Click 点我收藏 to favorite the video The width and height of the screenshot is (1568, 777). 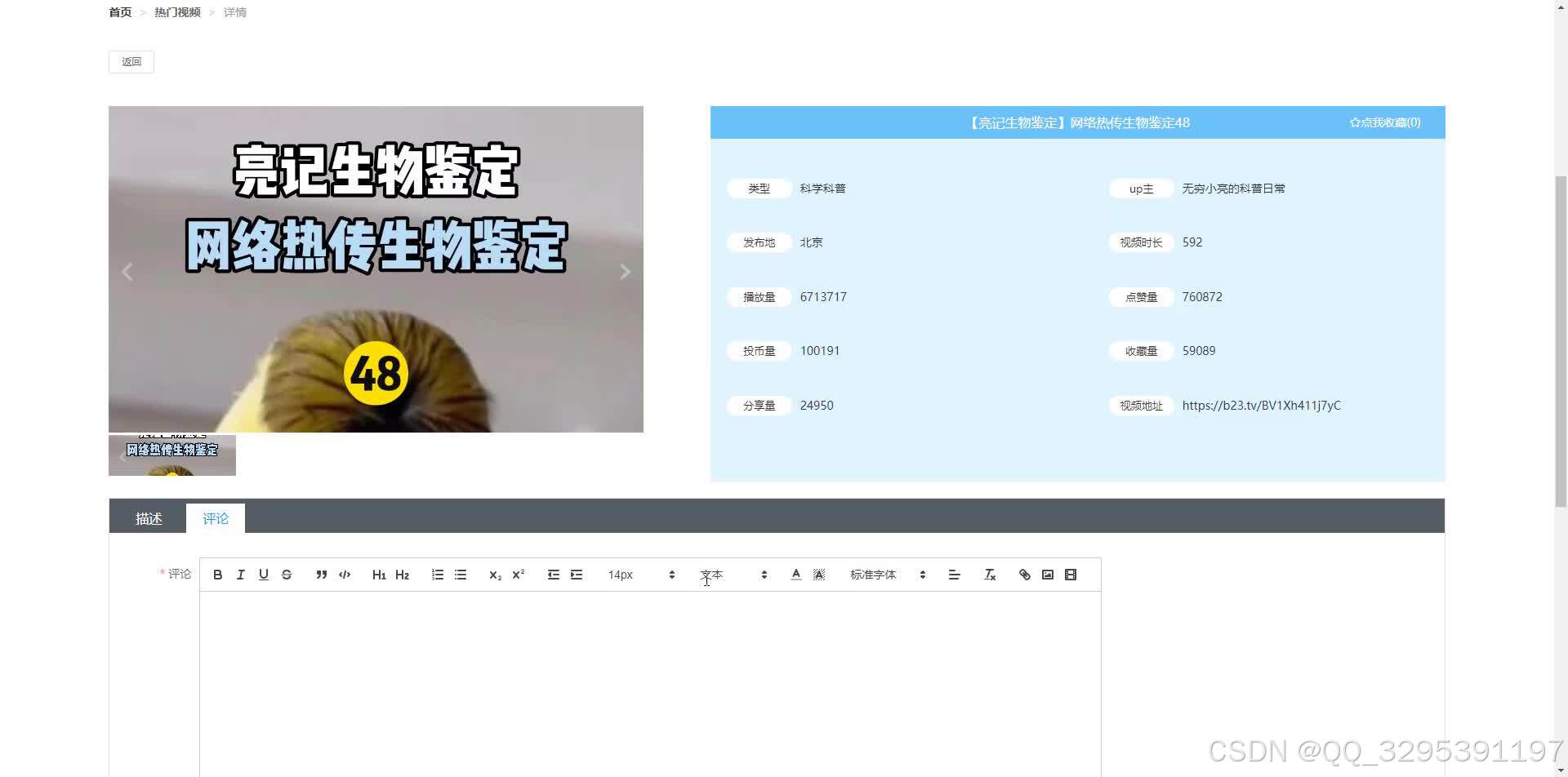click(1385, 122)
